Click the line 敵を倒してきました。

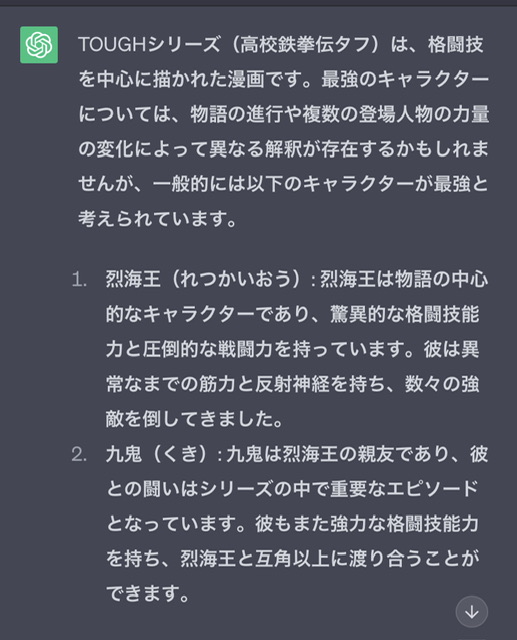[194, 419]
